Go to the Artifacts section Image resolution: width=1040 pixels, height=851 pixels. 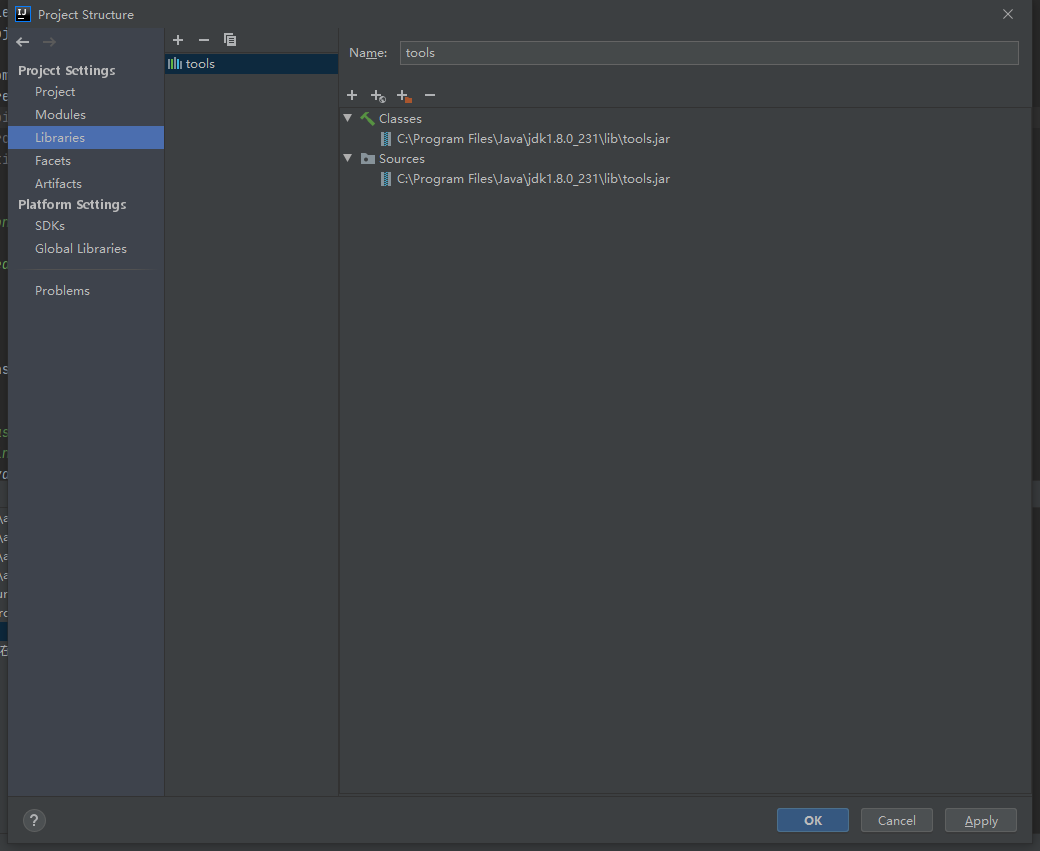coord(58,184)
